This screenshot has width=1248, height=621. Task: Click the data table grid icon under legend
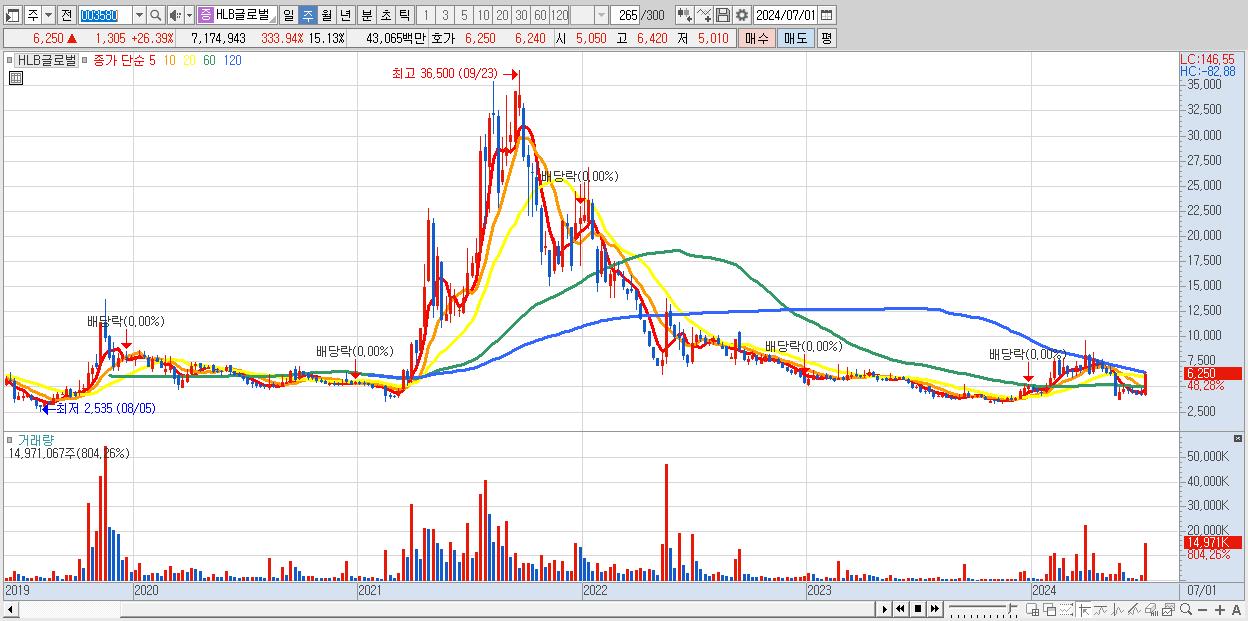[x=16, y=78]
